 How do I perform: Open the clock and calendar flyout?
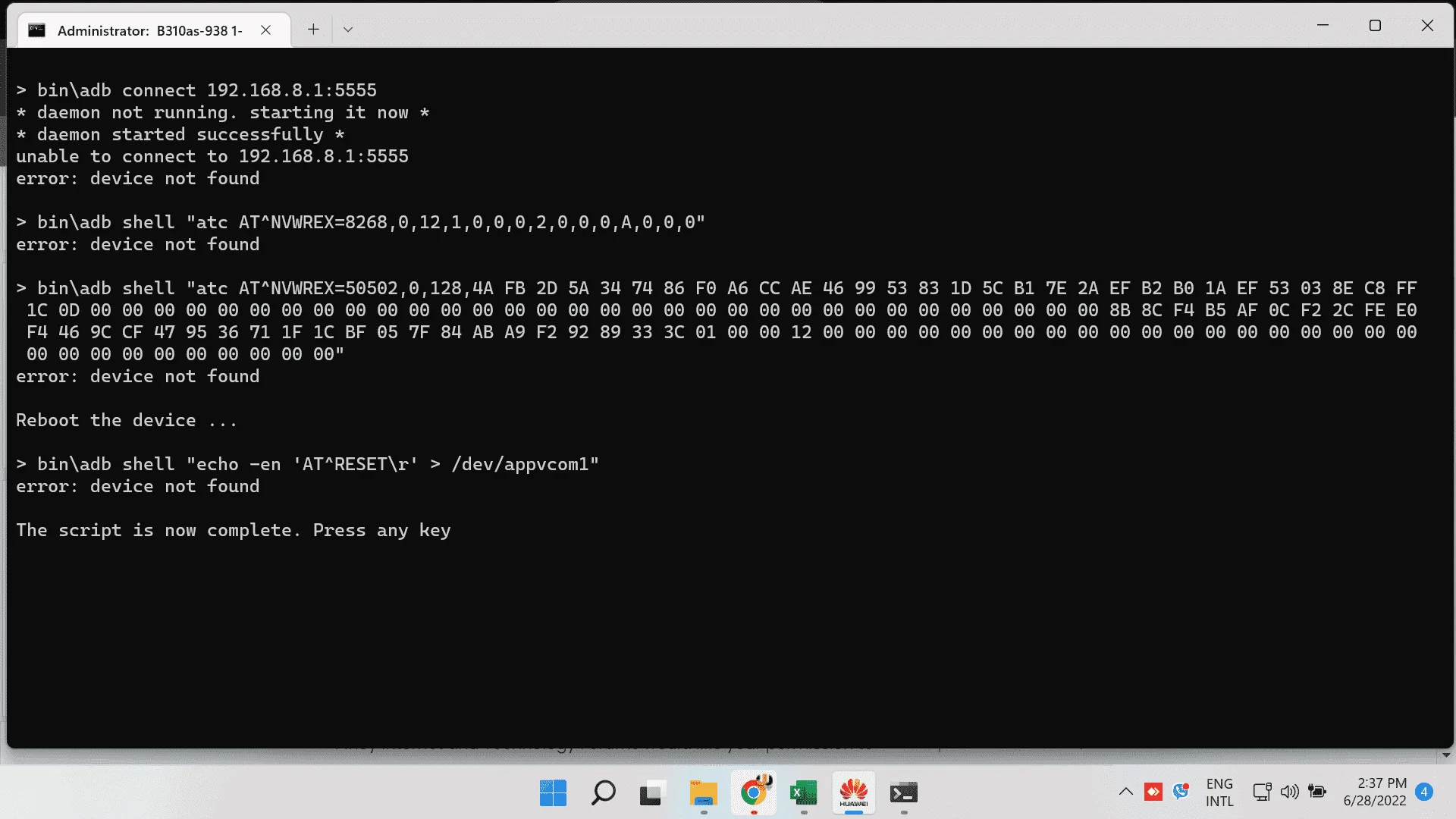[x=1375, y=792]
